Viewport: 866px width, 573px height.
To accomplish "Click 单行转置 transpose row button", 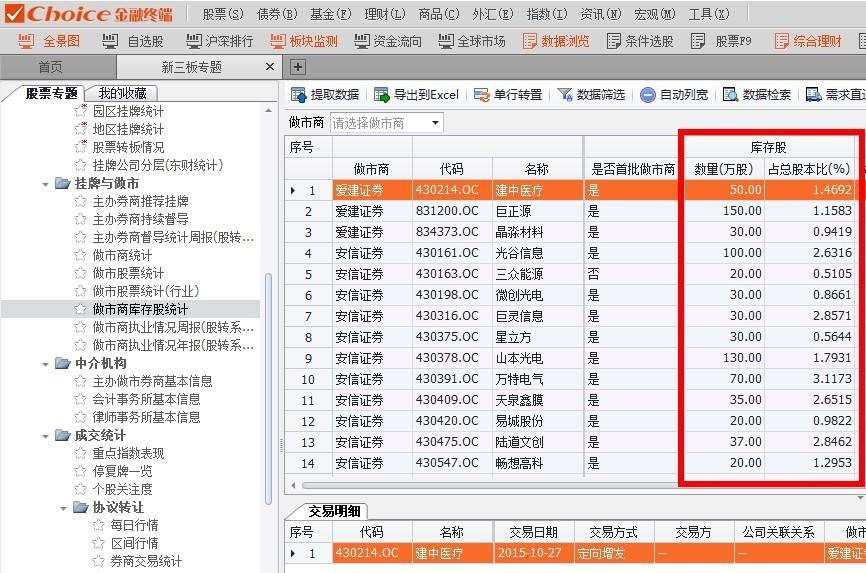I will click(508, 94).
